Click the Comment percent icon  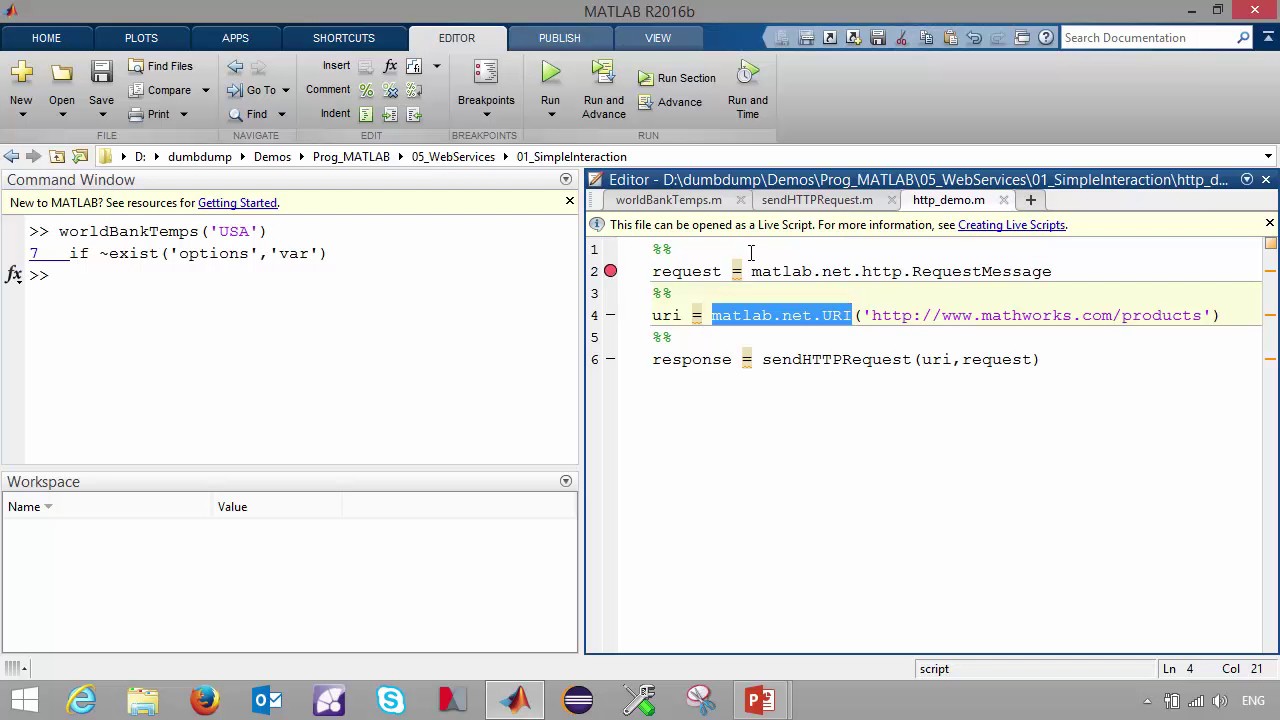366,90
